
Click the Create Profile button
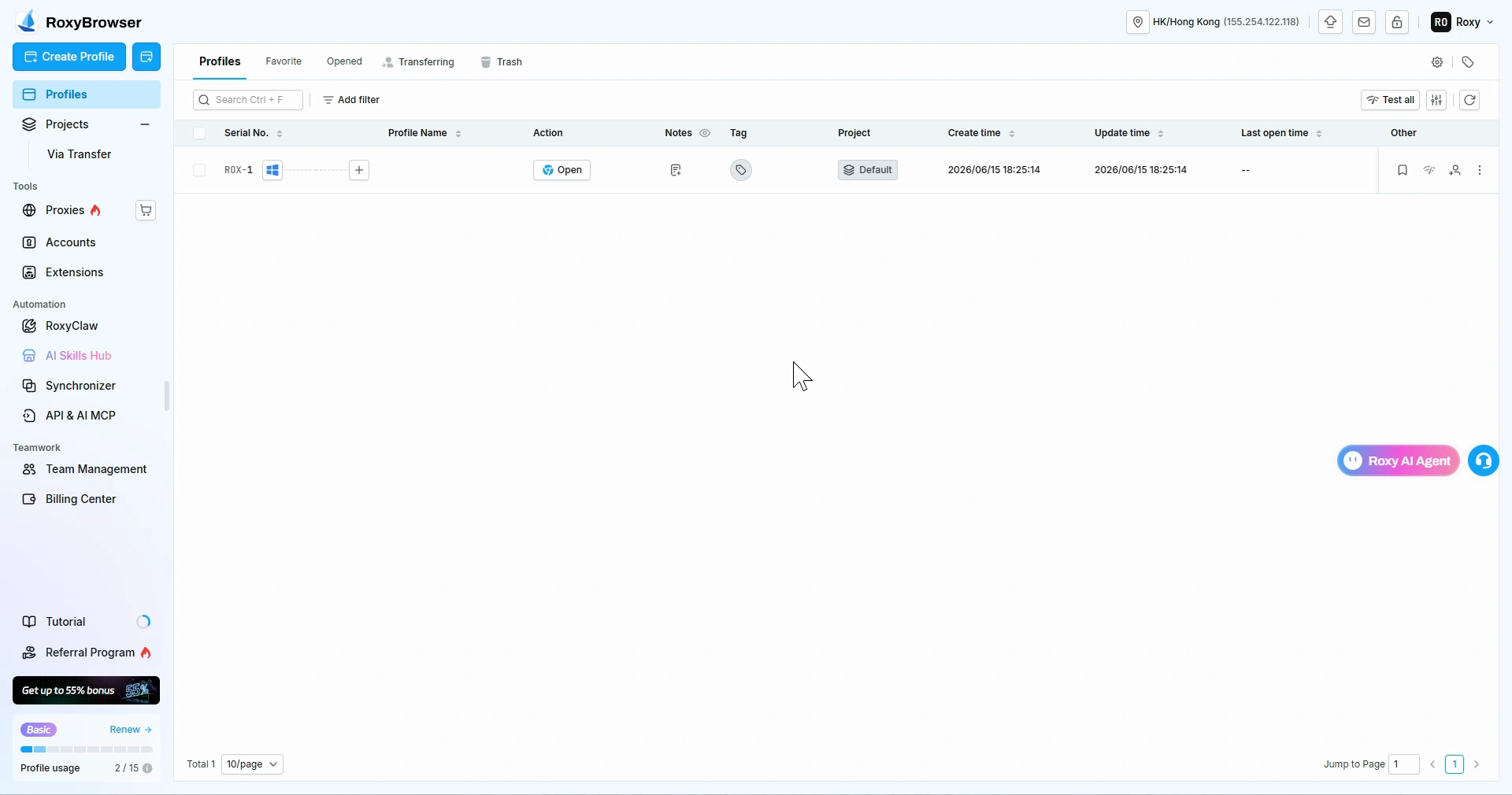pos(69,57)
